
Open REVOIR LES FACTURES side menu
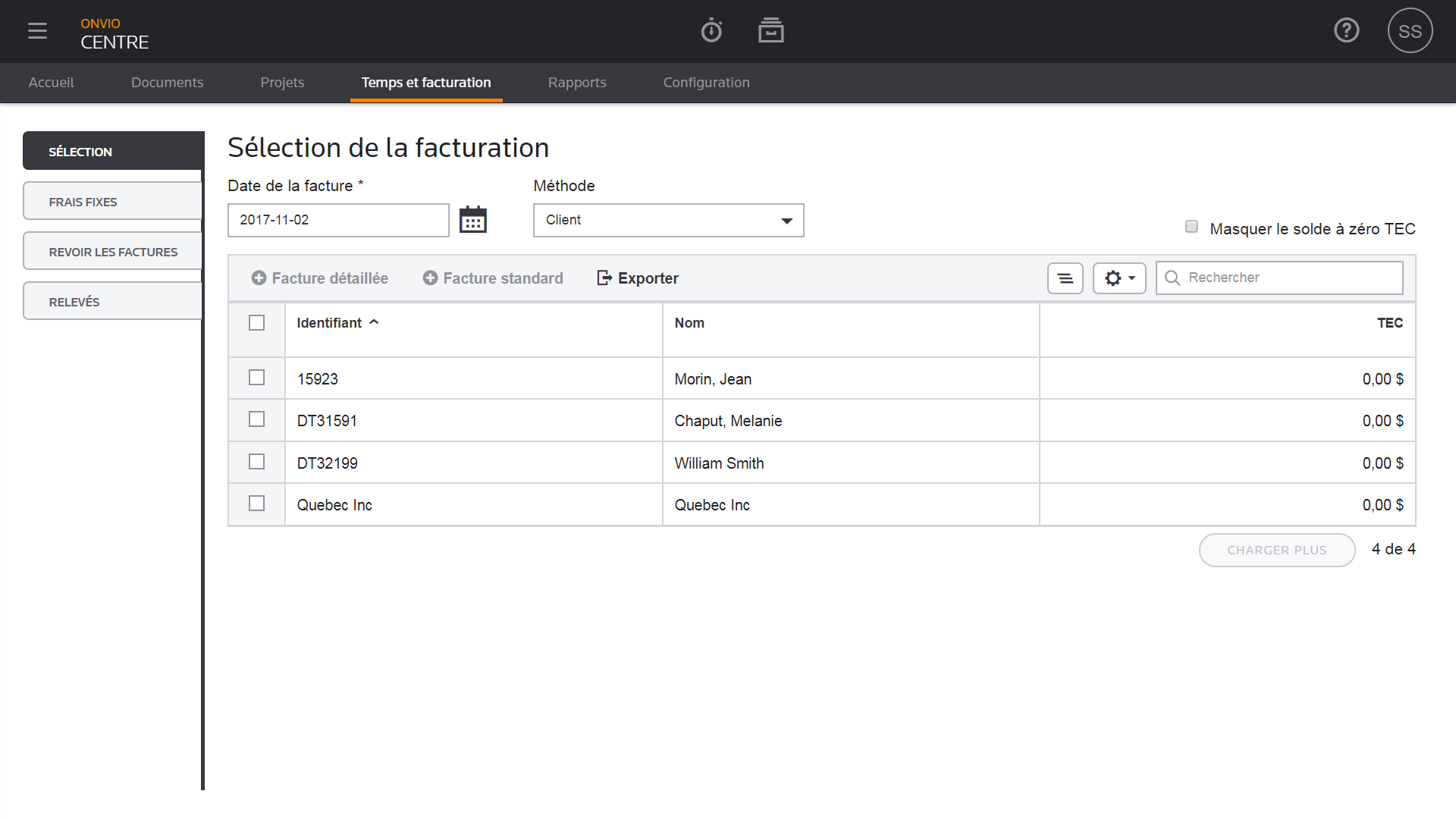(113, 251)
